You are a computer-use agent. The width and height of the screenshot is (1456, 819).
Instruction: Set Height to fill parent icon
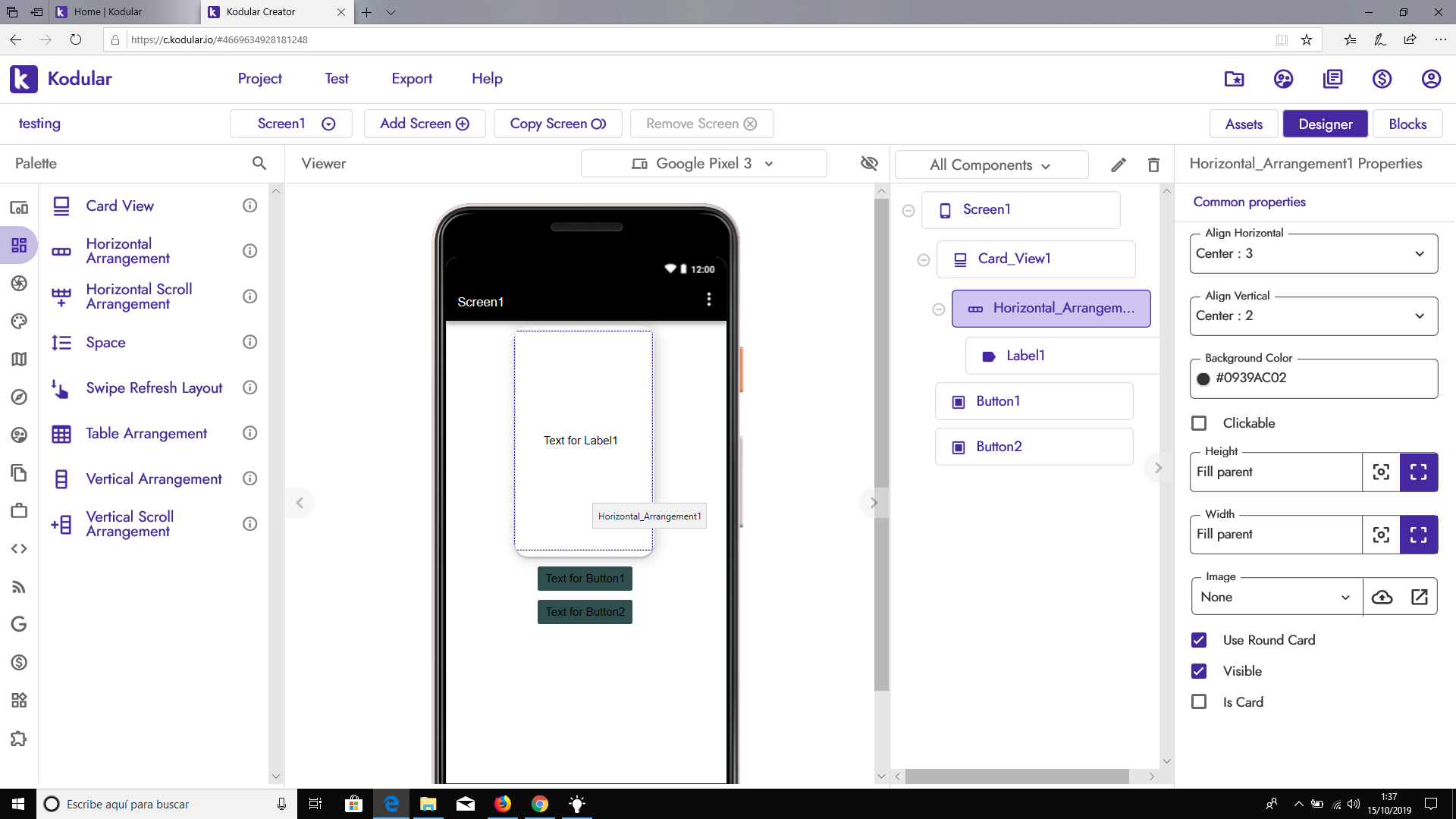pyautogui.click(x=1418, y=472)
